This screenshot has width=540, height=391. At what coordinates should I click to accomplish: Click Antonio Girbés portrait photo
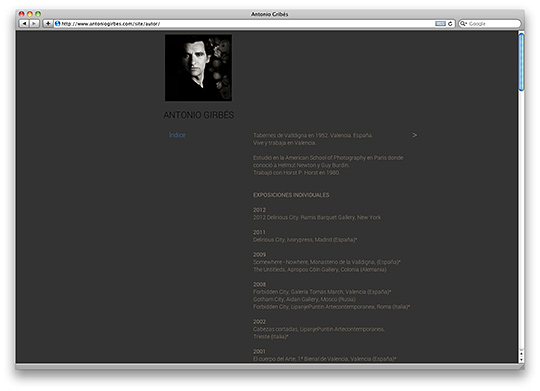click(198, 68)
